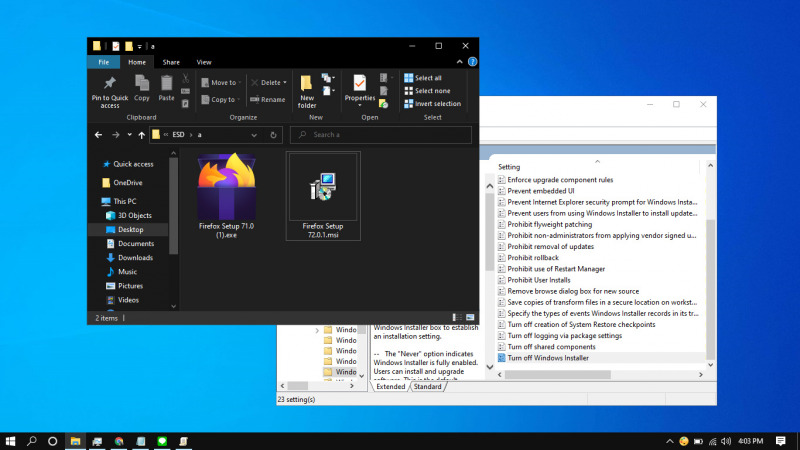This screenshot has height=450, width=800.
Task: Switch to the View ribbon tab
Action: (204, 62)
